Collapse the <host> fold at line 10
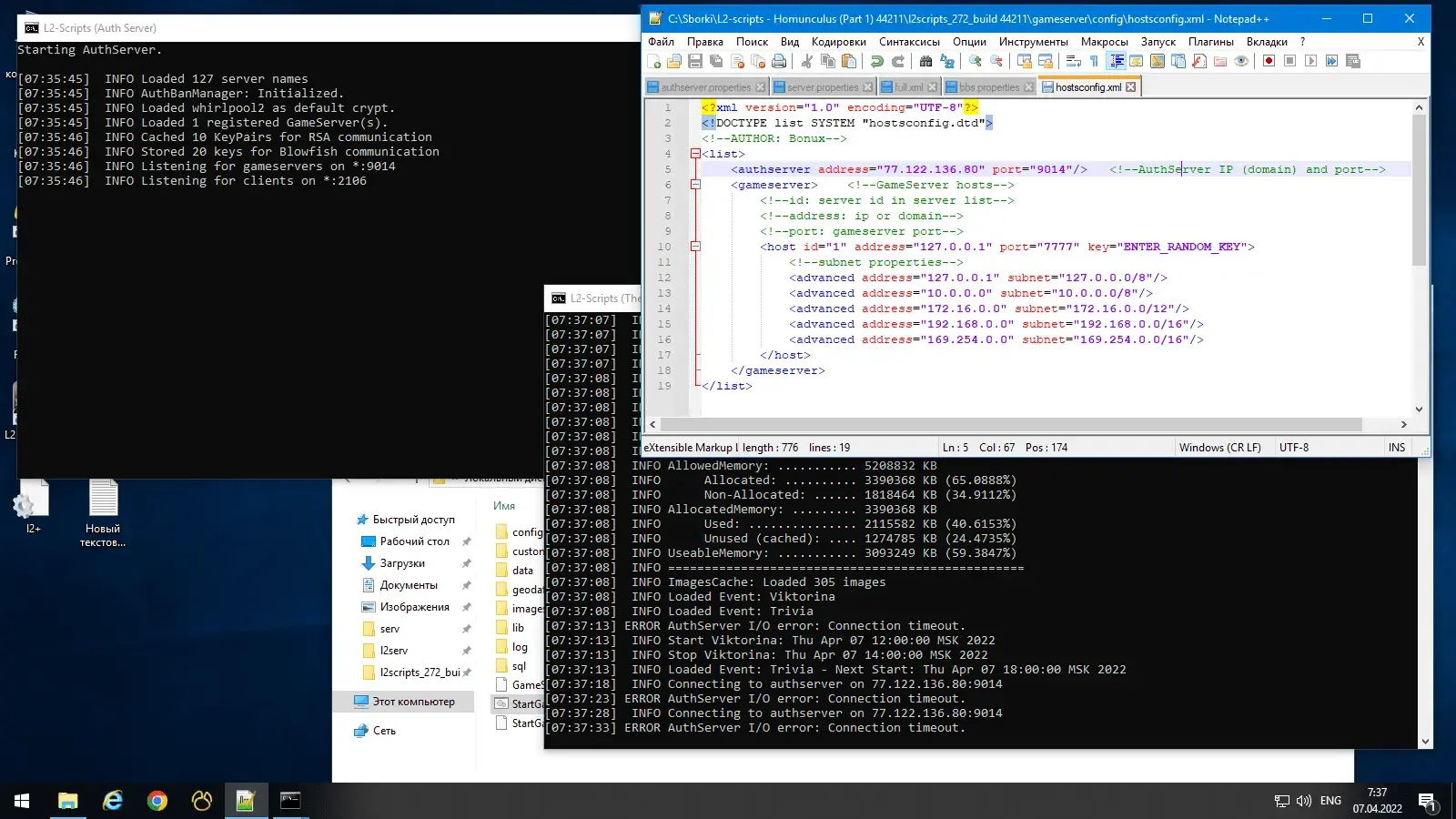The height and width of the screenshot is (819, 1456). coord(695,247)
